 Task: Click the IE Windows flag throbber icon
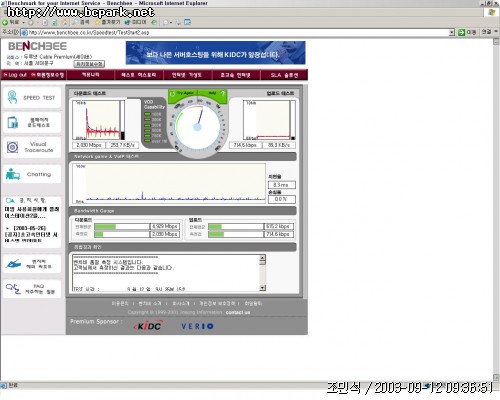point(491,12)
